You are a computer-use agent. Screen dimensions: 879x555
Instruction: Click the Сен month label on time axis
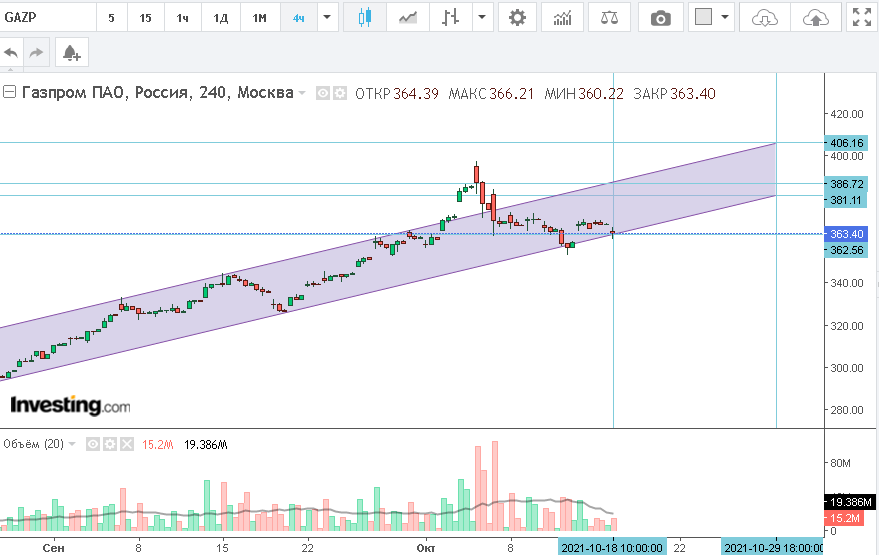pyautogui.click(x=53, y=548)
